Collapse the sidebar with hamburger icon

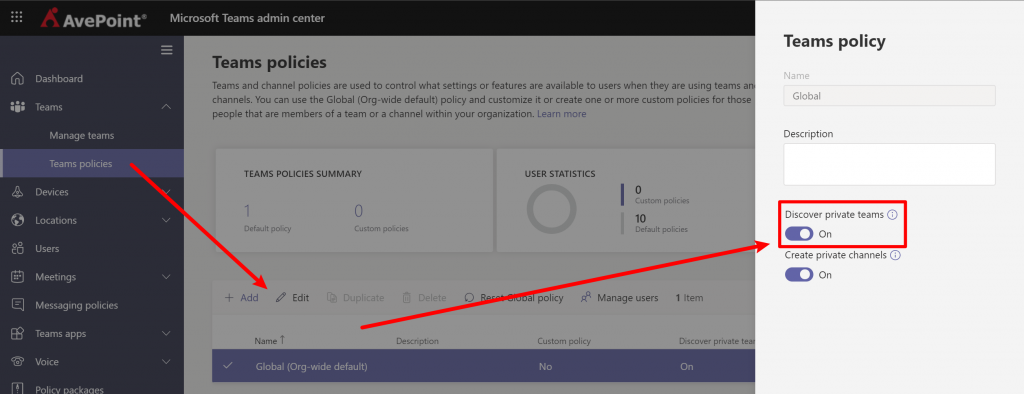[x=167, y=50]
